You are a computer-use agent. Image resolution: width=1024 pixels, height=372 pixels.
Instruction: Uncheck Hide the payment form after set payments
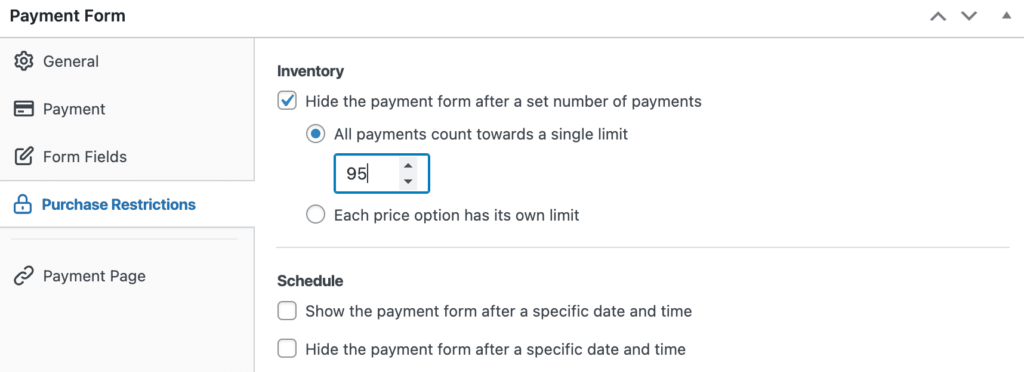[287, 101]
